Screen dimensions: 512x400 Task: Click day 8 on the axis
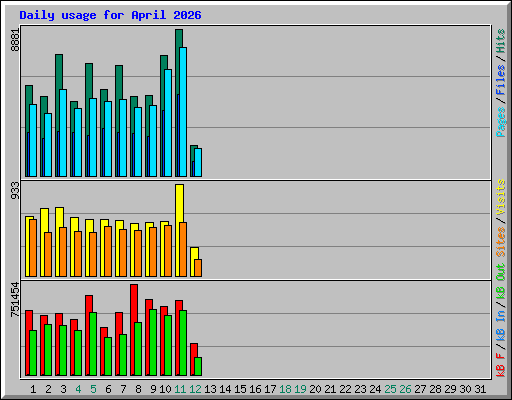(138, 389)
